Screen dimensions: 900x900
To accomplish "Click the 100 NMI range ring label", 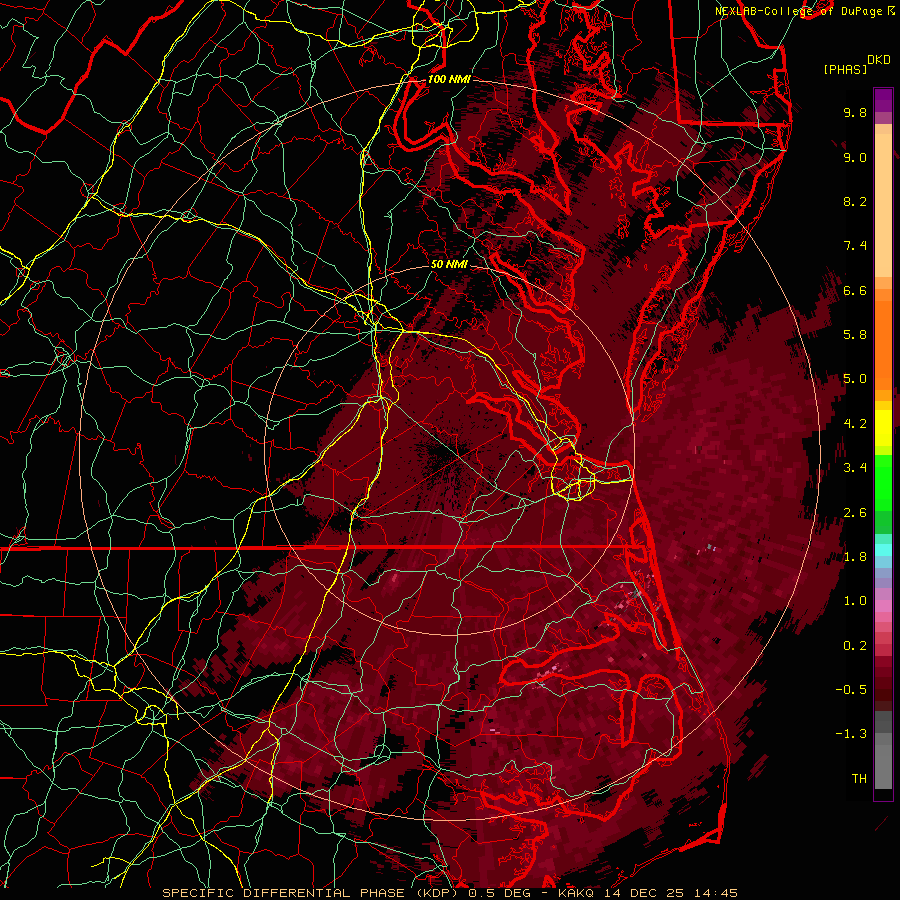I will (449, 79).
